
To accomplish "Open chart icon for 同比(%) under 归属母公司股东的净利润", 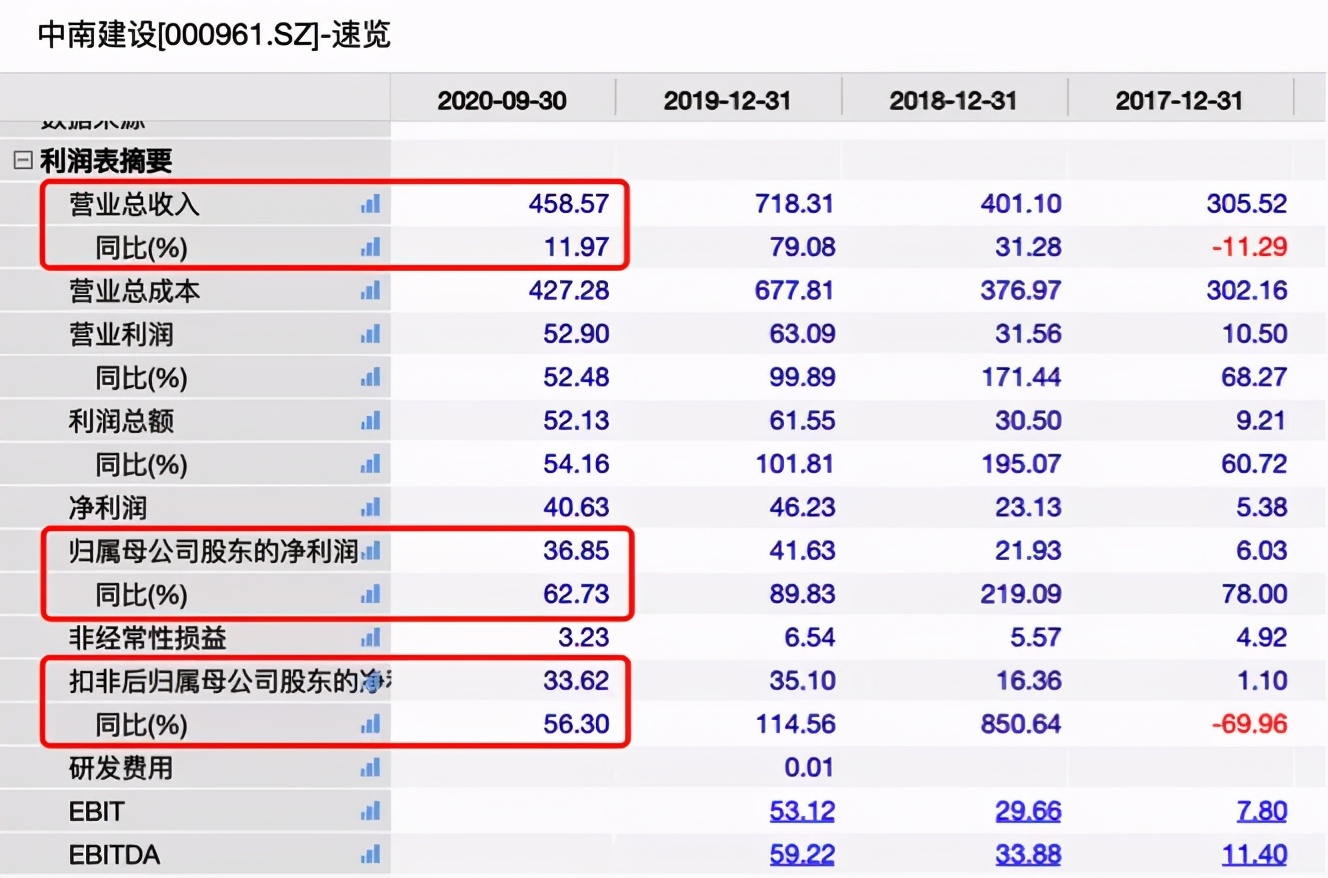I will [371, 594].
